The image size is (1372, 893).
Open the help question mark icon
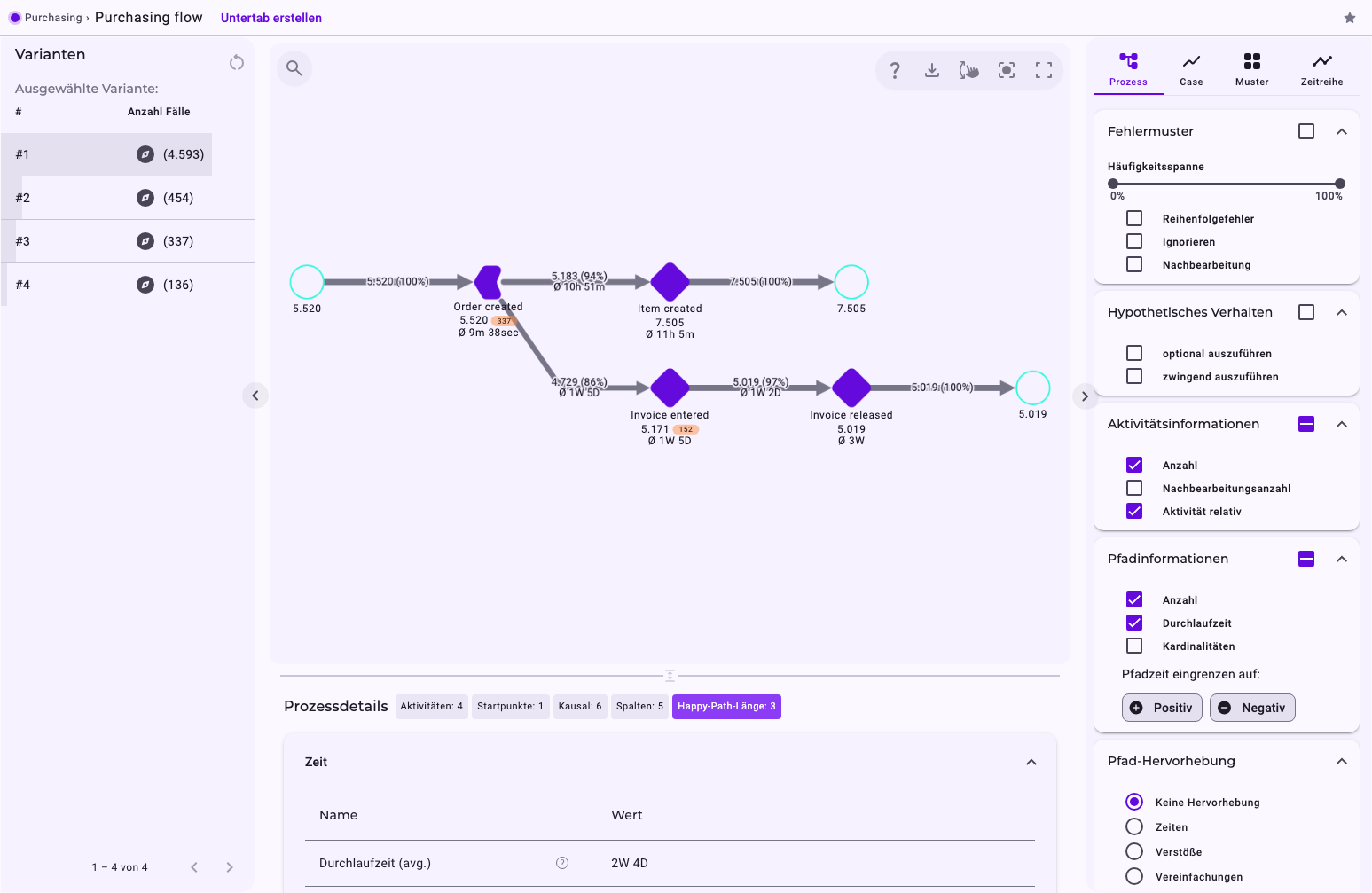pyautogui.click(x=895, y=70)
